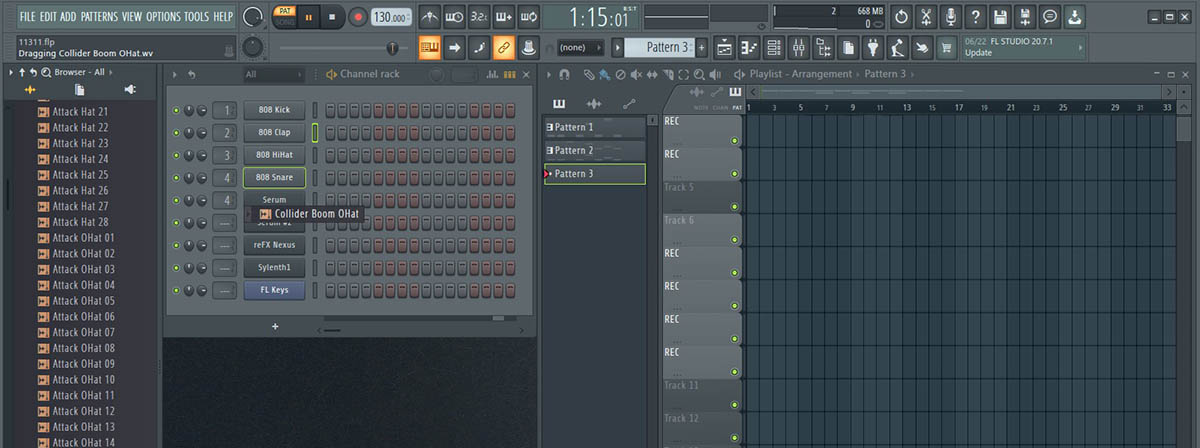Toggle the link/multilink controllers icon
Viewport: 1200px width, 448px height.
pyautogui.click(x=504, y=47)
